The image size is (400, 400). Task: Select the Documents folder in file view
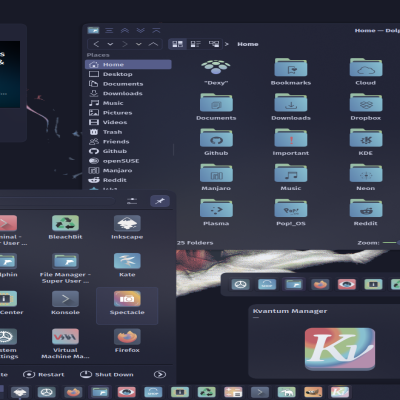(216, 102)
